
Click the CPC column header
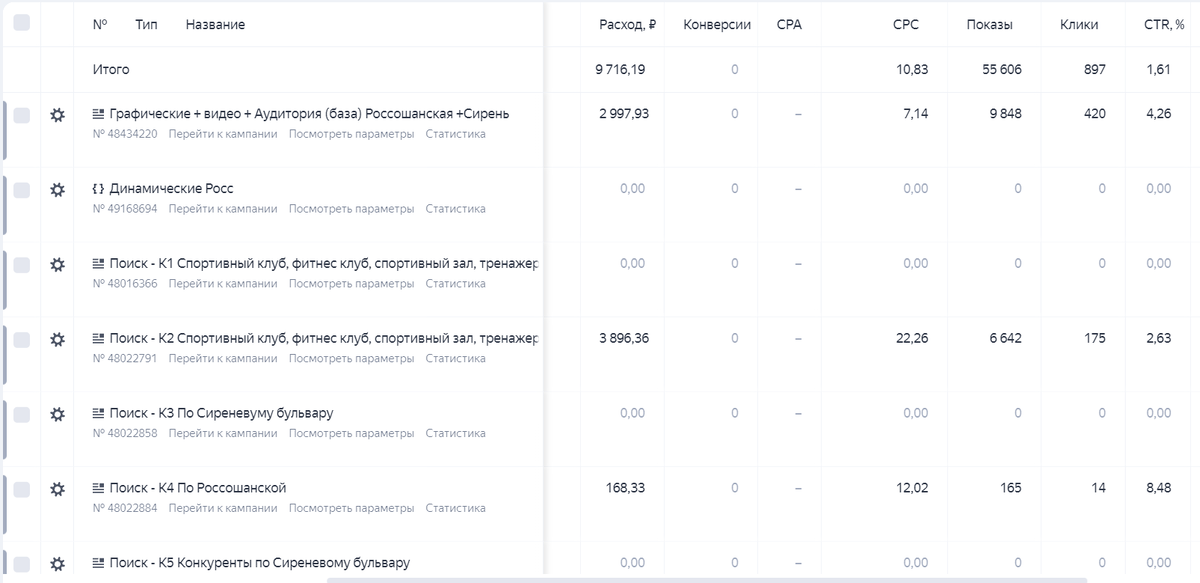(x=905, y=25)
